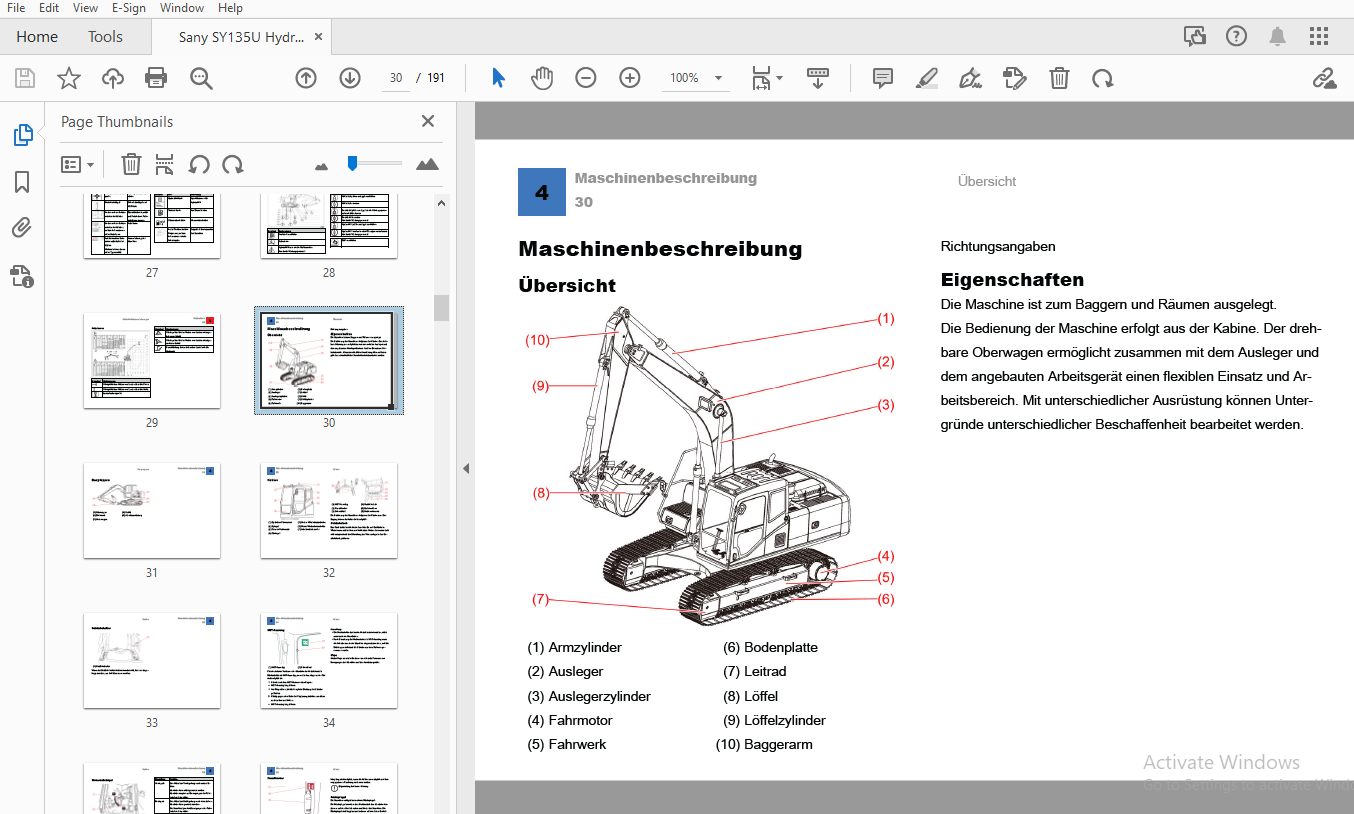
Task: Select page 32 thumbnail
Action: pyautogui.click(x=329, y=511)
